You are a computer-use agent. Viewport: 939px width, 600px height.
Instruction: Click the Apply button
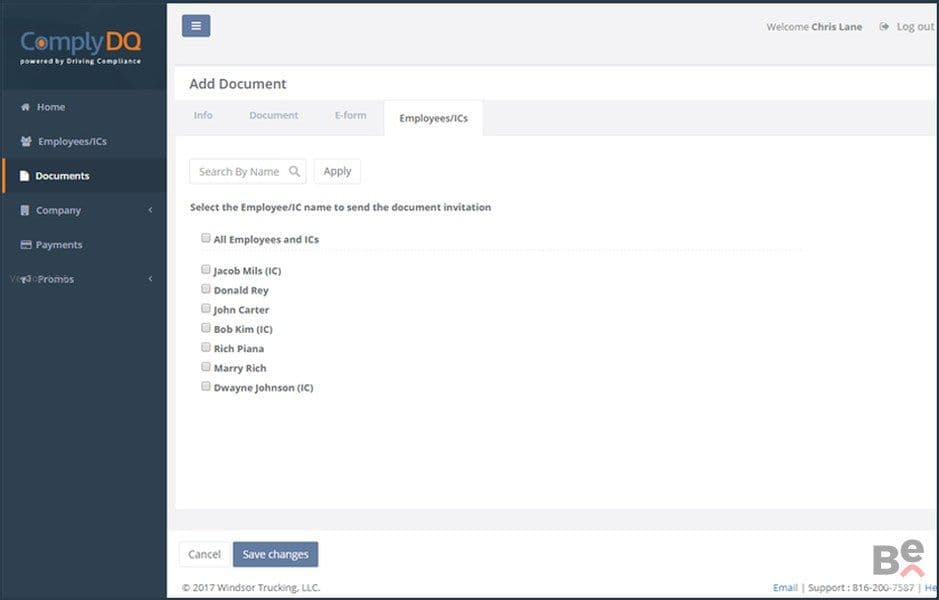[337, 171]
